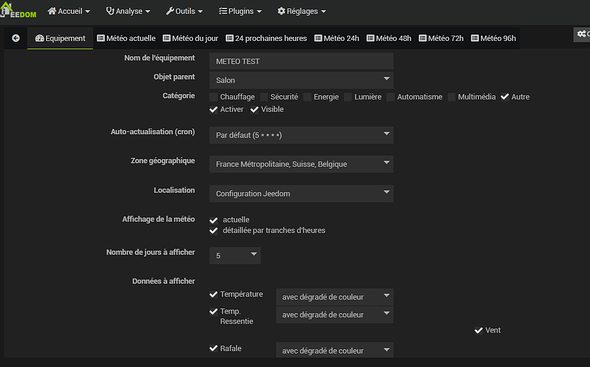The image size is (590, 367).
Task: Click the Jeedom logo icon
Action: [x=18, y=10]
